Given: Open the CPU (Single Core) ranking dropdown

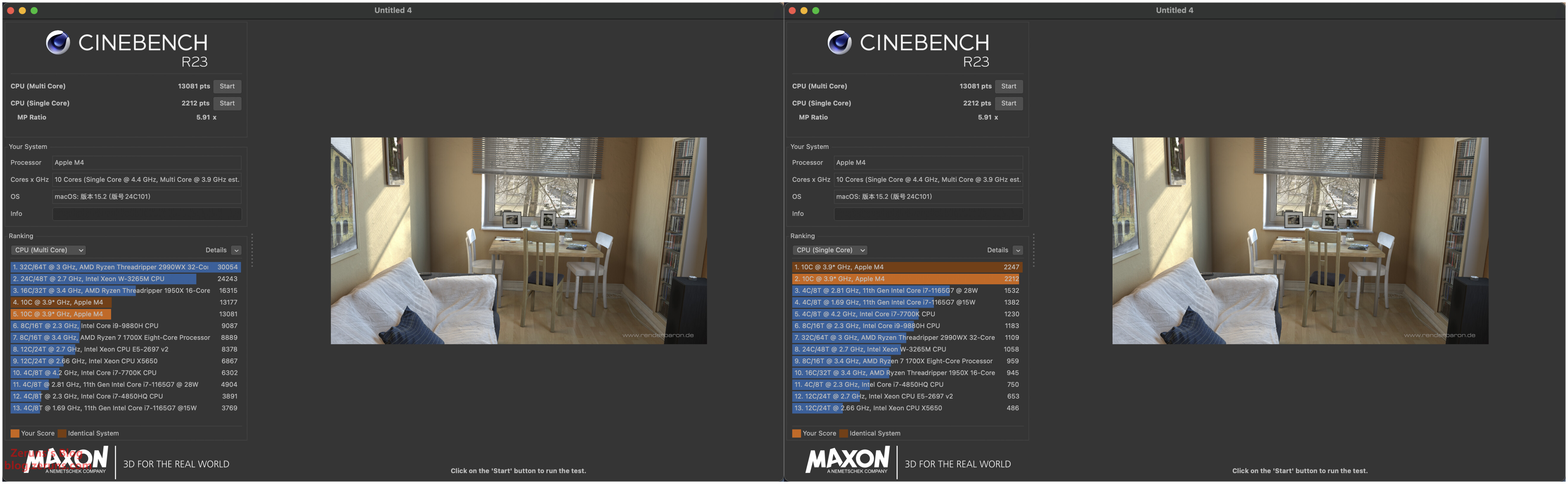Looking at the screenshot, I should pyautogui.click(x=830, y=250).
